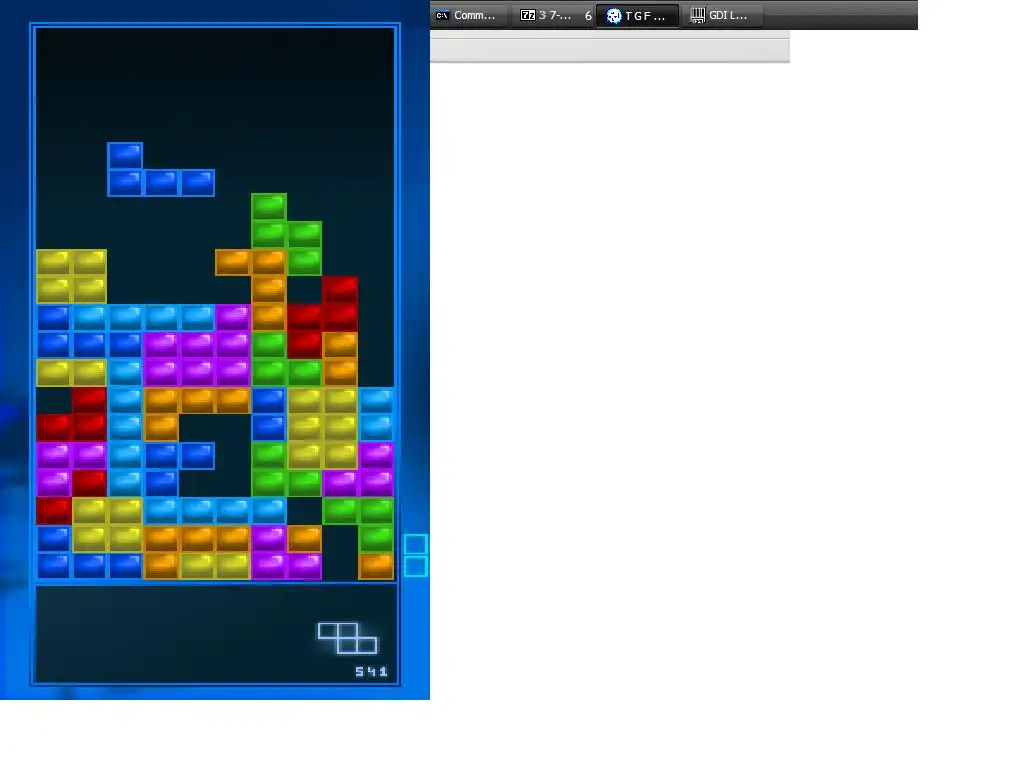Switch to the Command Prompt taskbar button
Image resolution: width=1024 pixels, height=768 pixels.
467,15
